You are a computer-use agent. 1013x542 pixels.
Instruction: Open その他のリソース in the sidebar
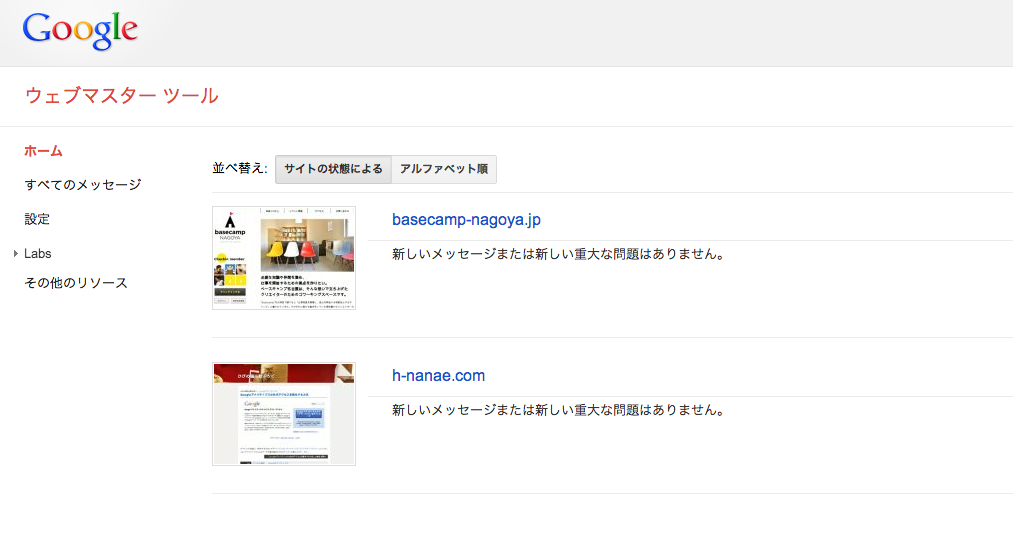(x=76, y=283)
